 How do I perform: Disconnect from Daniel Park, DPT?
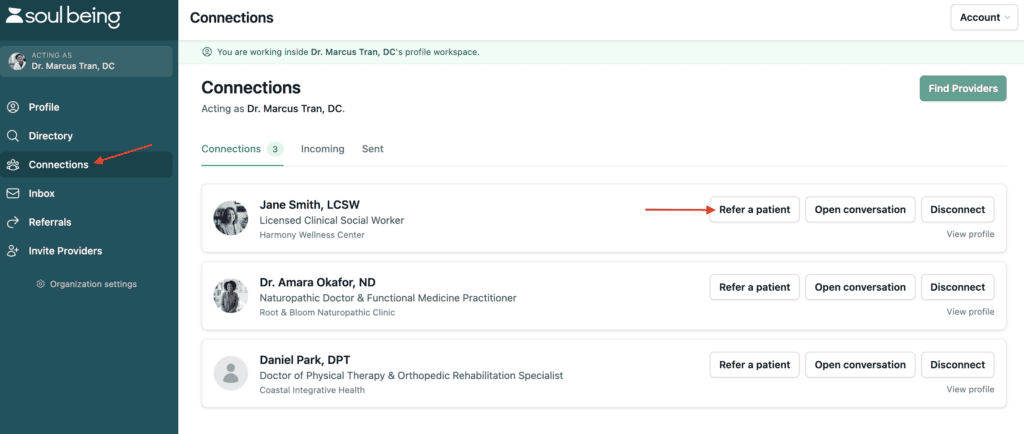pos(957,365)
